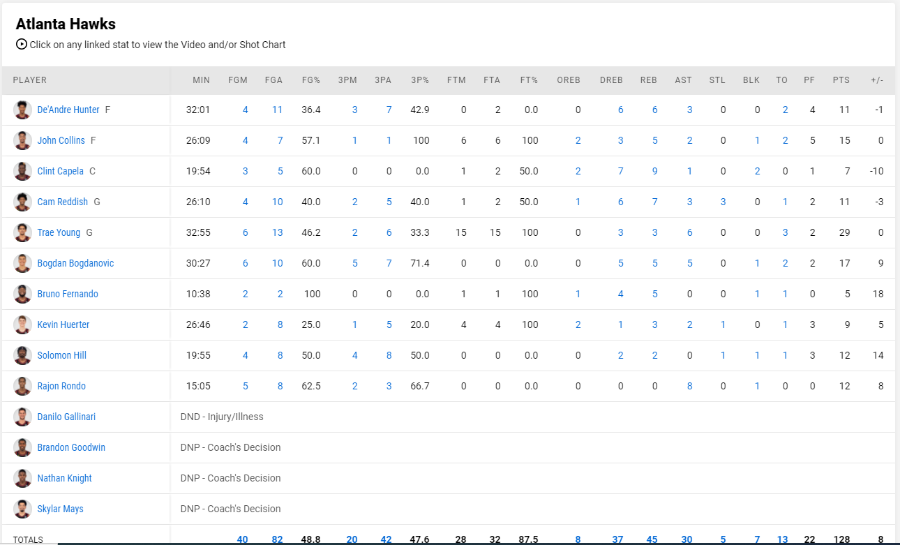The image size is (900, 545).
Task: Open Bogdan Bogdanovic's player profile link
Action: coord(76,263)
